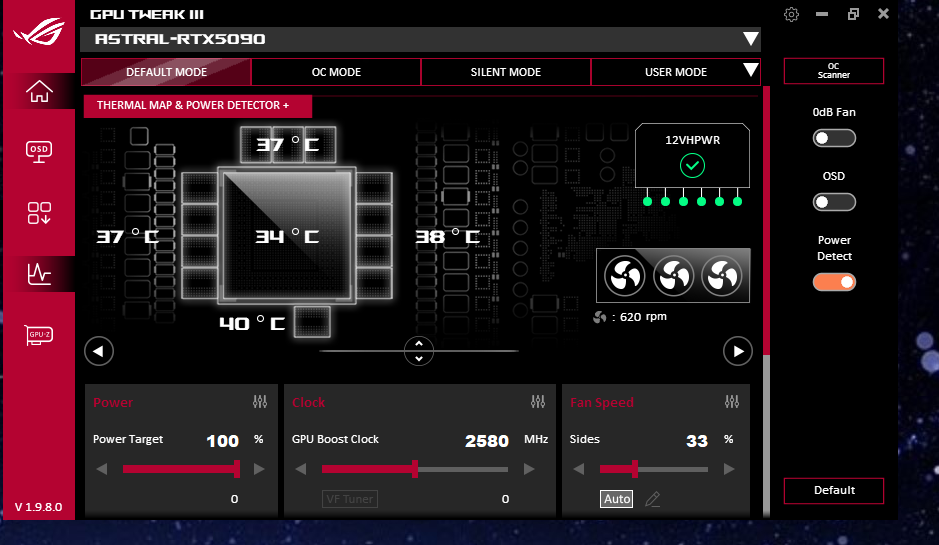Screen dimensions: 939x545
Task: Adjust the GPU Boost Clock slider
Action: 414,469
